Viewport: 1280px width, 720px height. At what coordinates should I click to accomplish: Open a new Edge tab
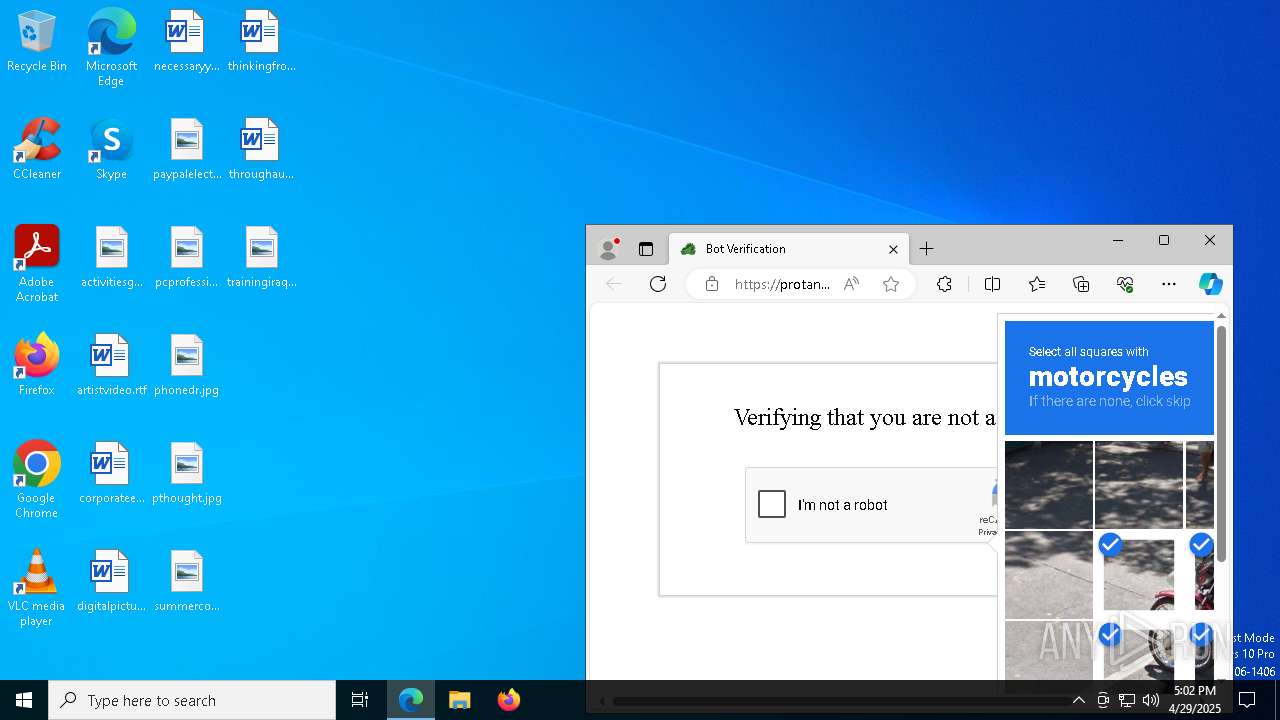click(926, 249)
